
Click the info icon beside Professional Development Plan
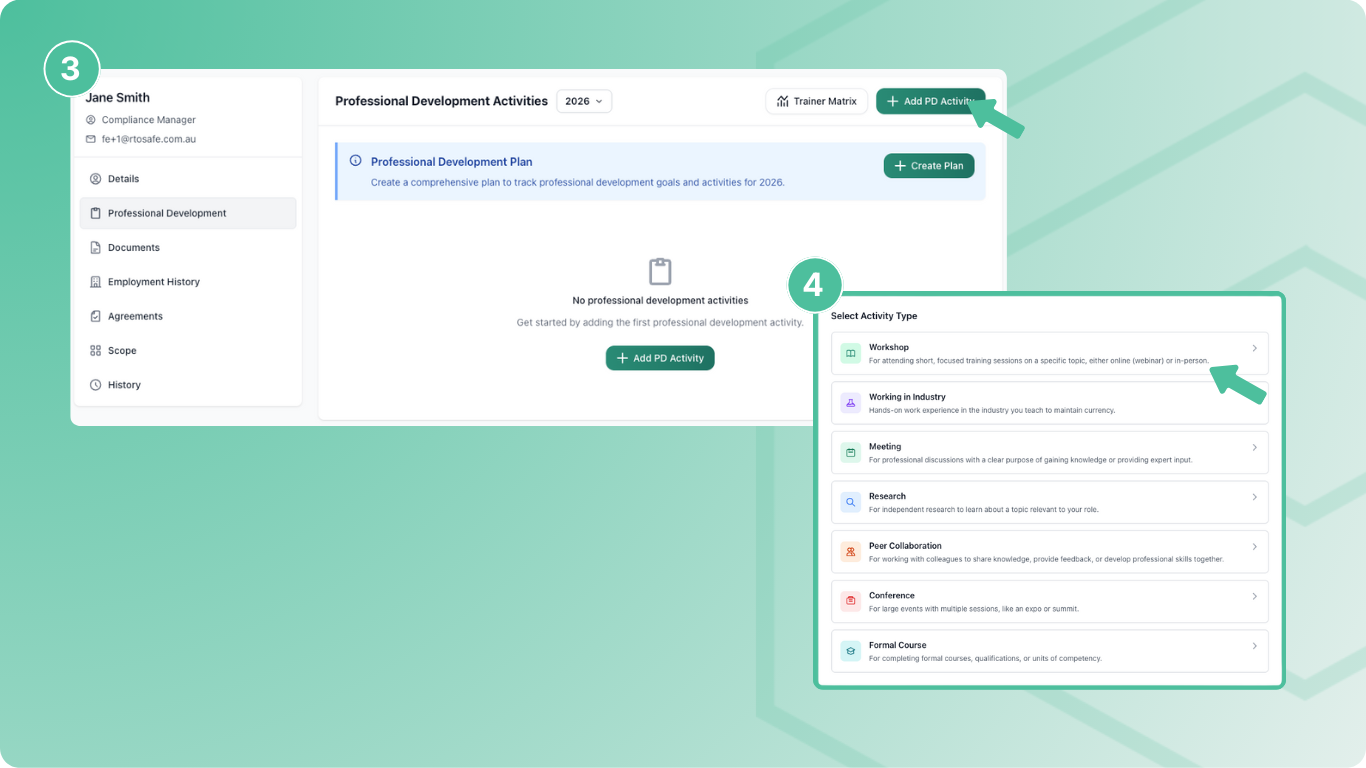[x=355, y=161]
